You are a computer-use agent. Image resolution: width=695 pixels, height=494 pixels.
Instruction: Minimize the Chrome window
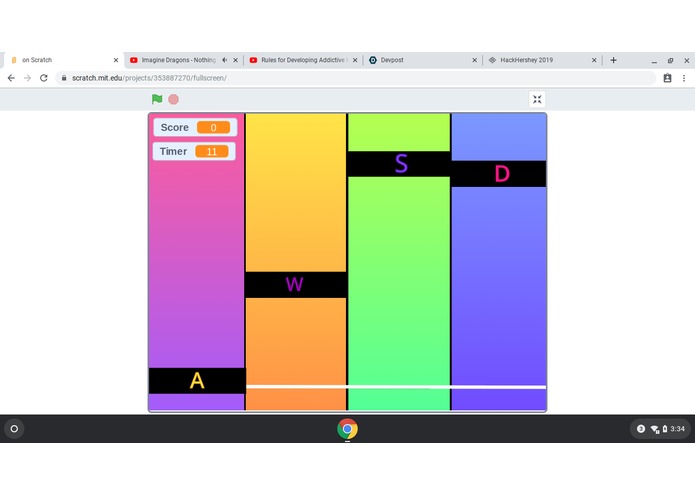coord(654,61)
